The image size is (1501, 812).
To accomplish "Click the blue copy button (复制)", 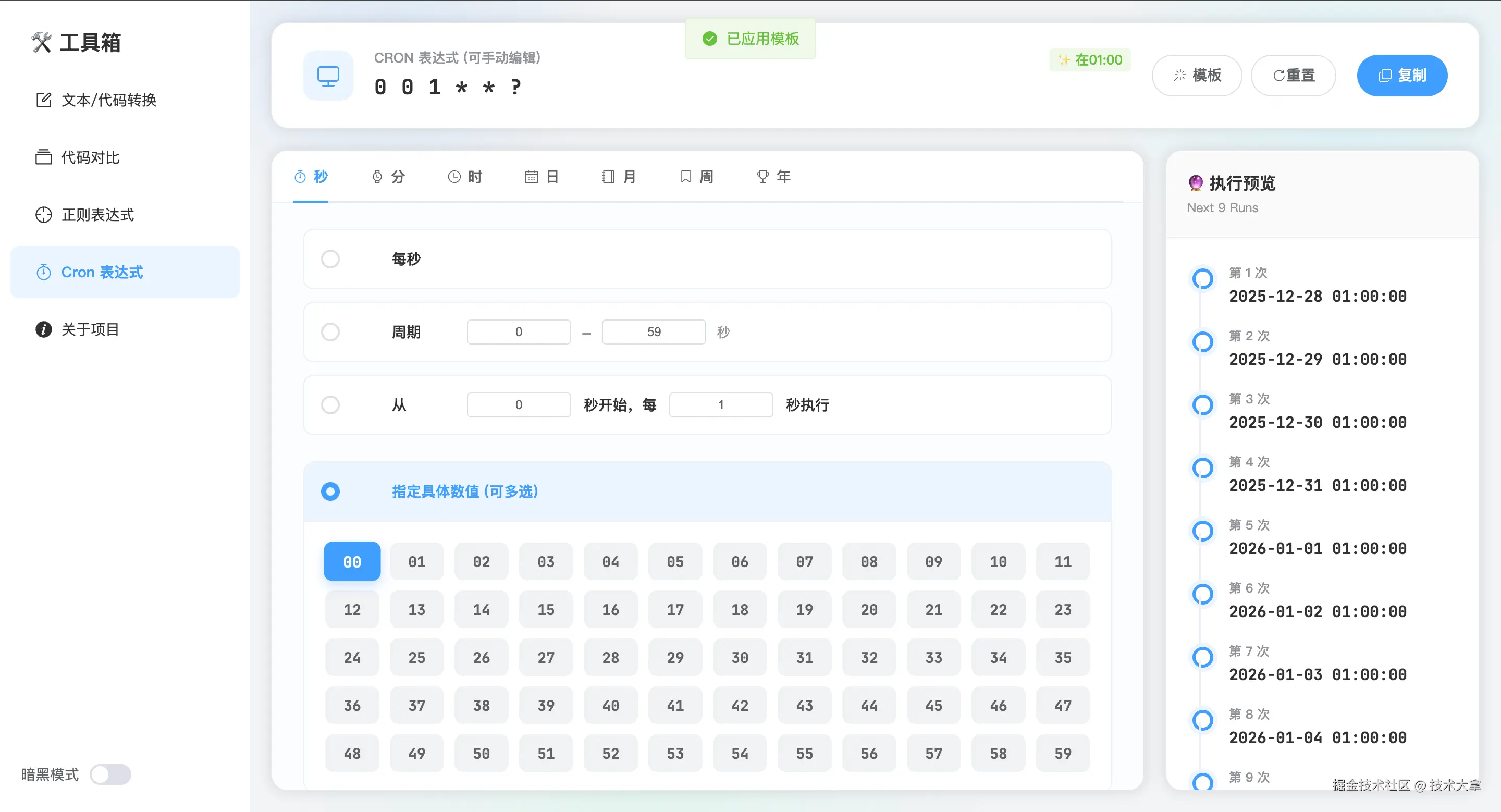I will pos(1401,76).
